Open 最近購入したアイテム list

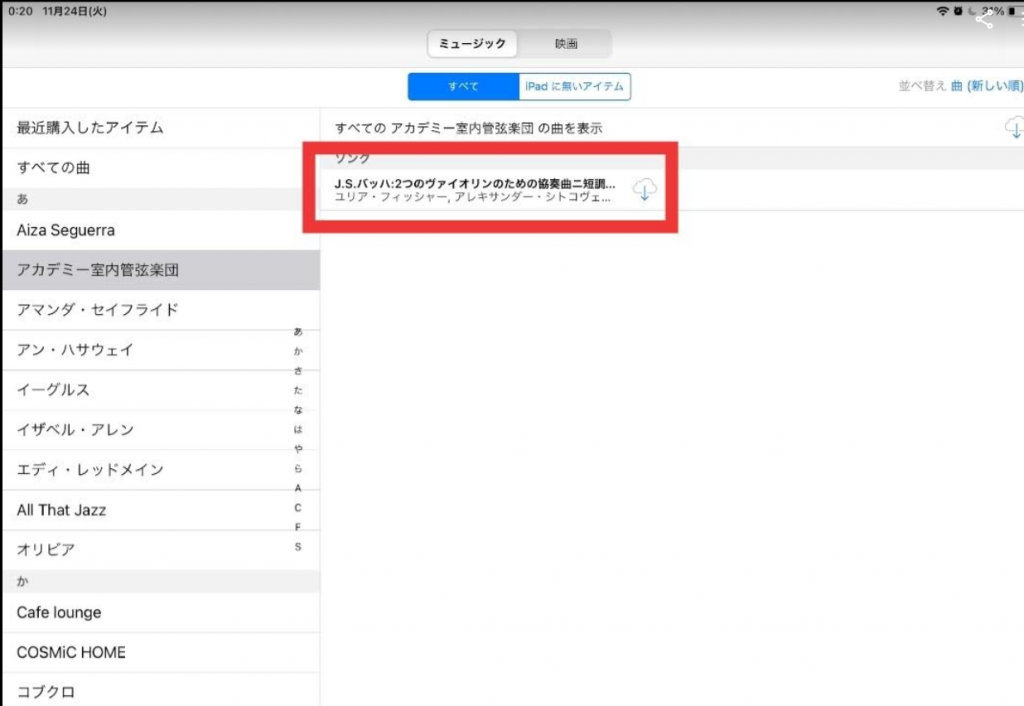161,128
